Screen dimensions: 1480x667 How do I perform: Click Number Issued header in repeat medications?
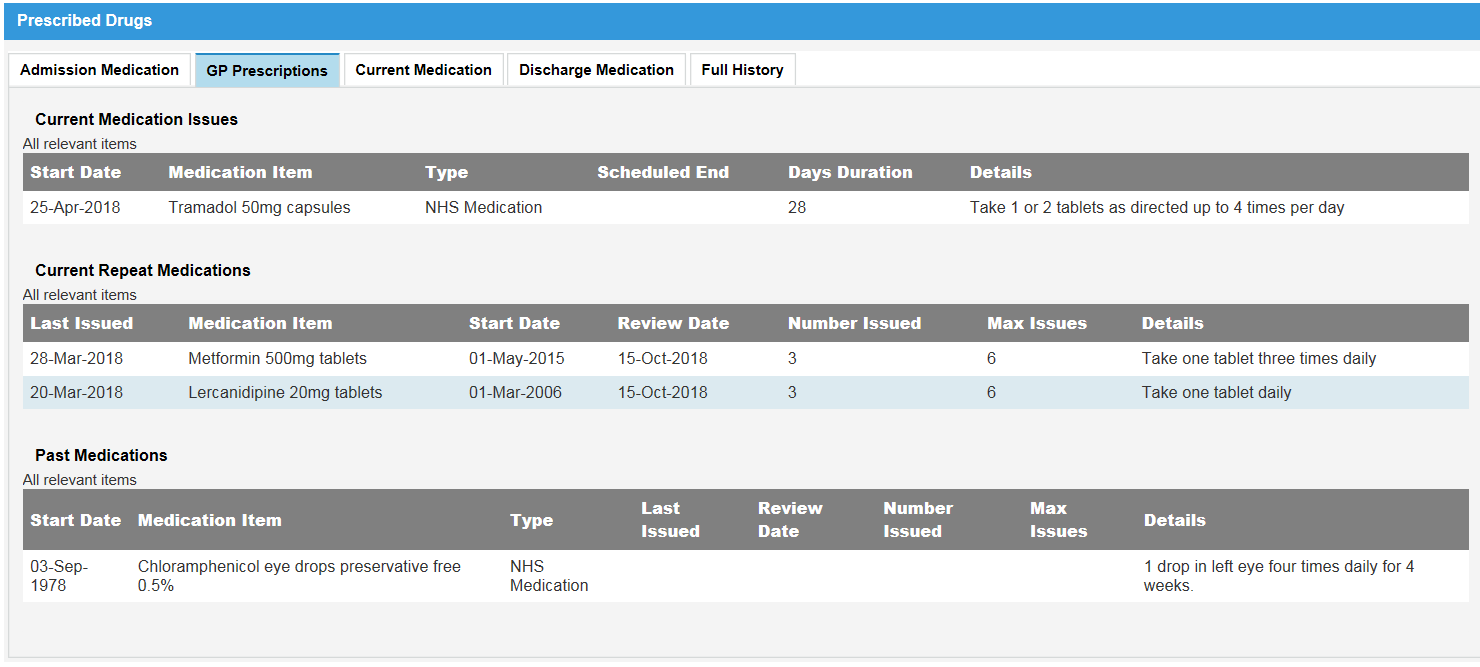(854, 323)
